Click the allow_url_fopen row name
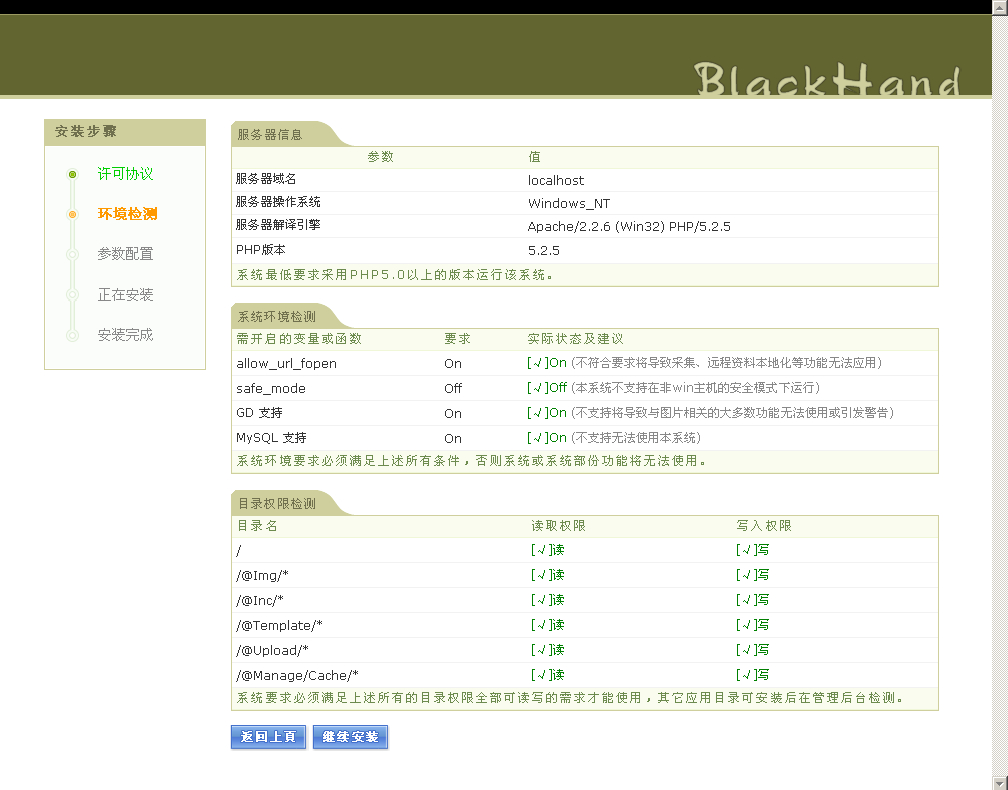The width and height of the screenshot is (1008, 790). click(x=287, y=364)
